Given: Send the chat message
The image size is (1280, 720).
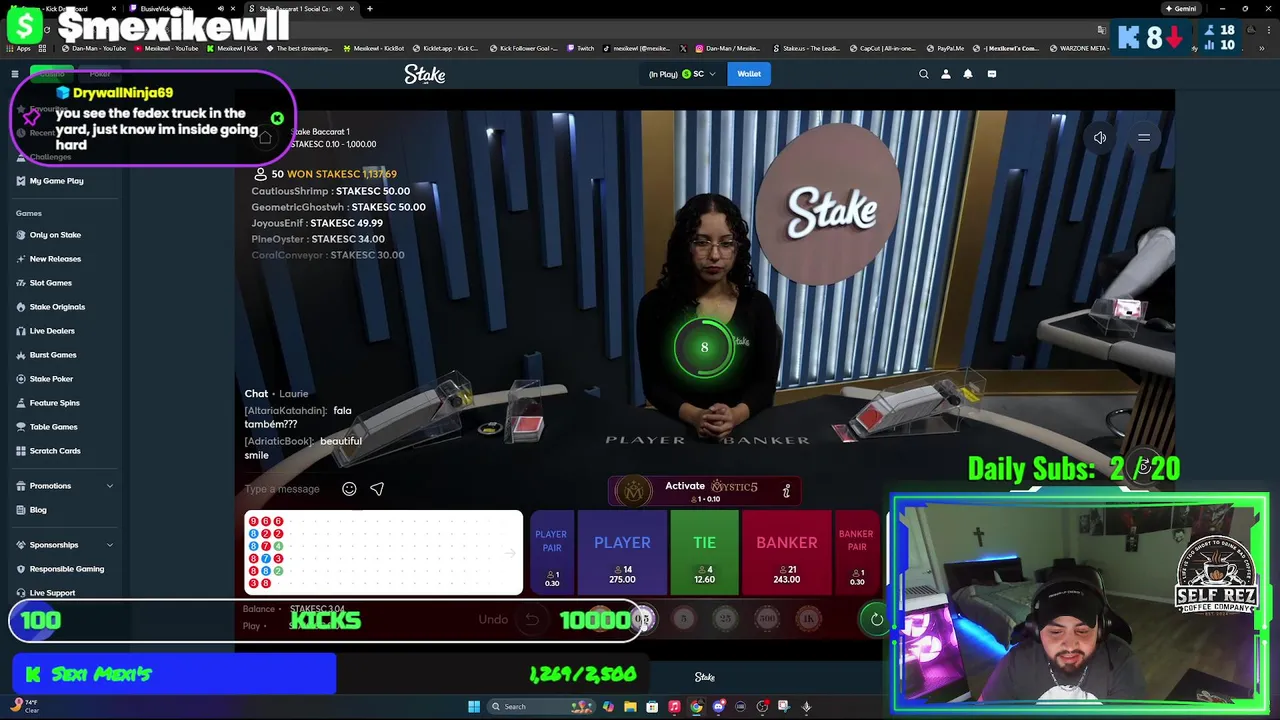Looking at the screenshot, I should pyautogui.click(x=377, y=489).
